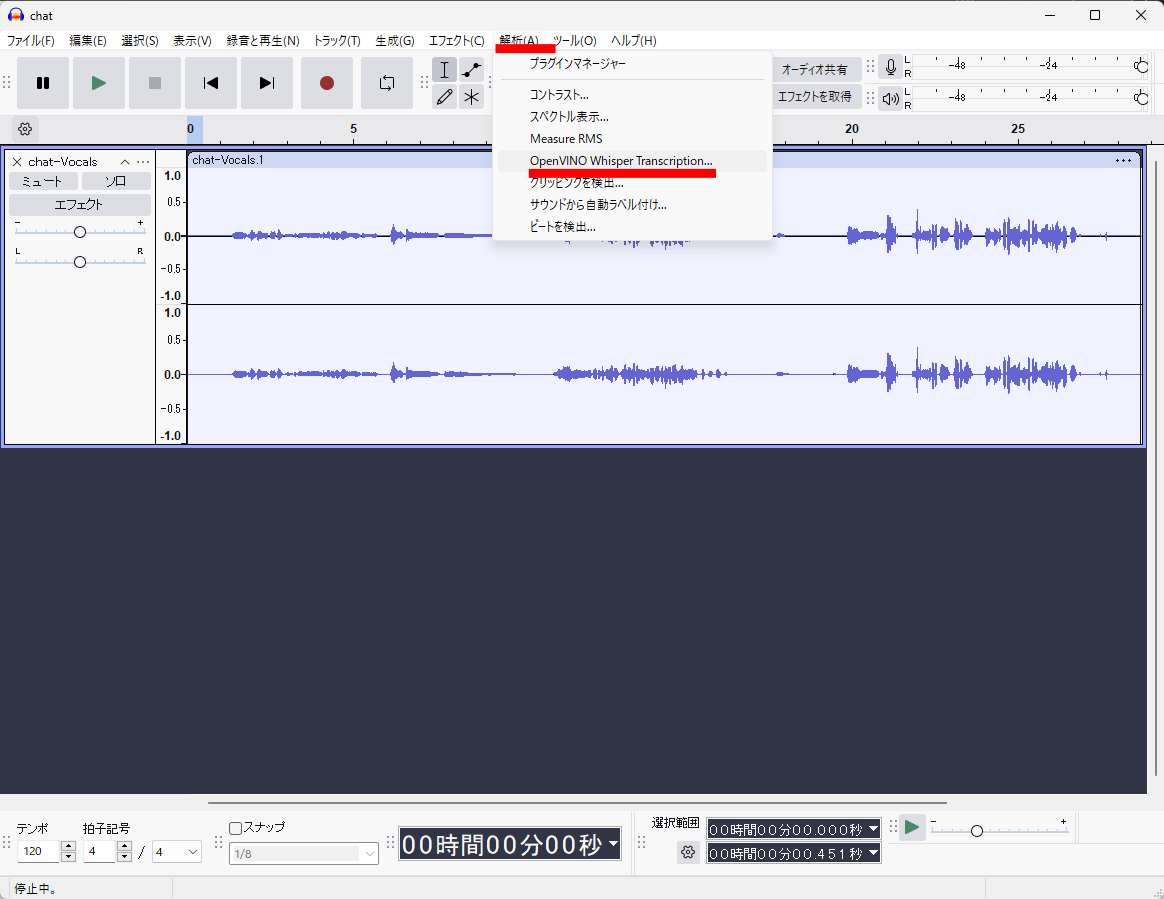1164x899 pixels.
Task: Click timeline ruler at marker 20
Action: 851,129
